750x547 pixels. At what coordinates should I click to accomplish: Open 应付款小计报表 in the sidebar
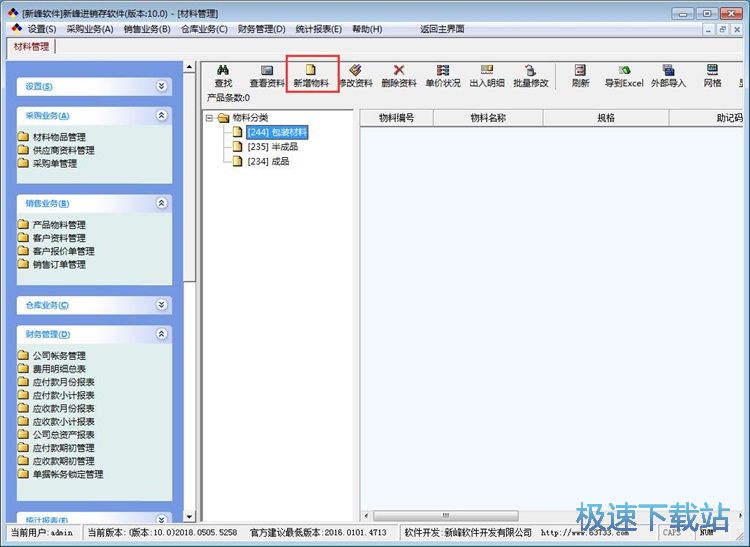[56, 395]
